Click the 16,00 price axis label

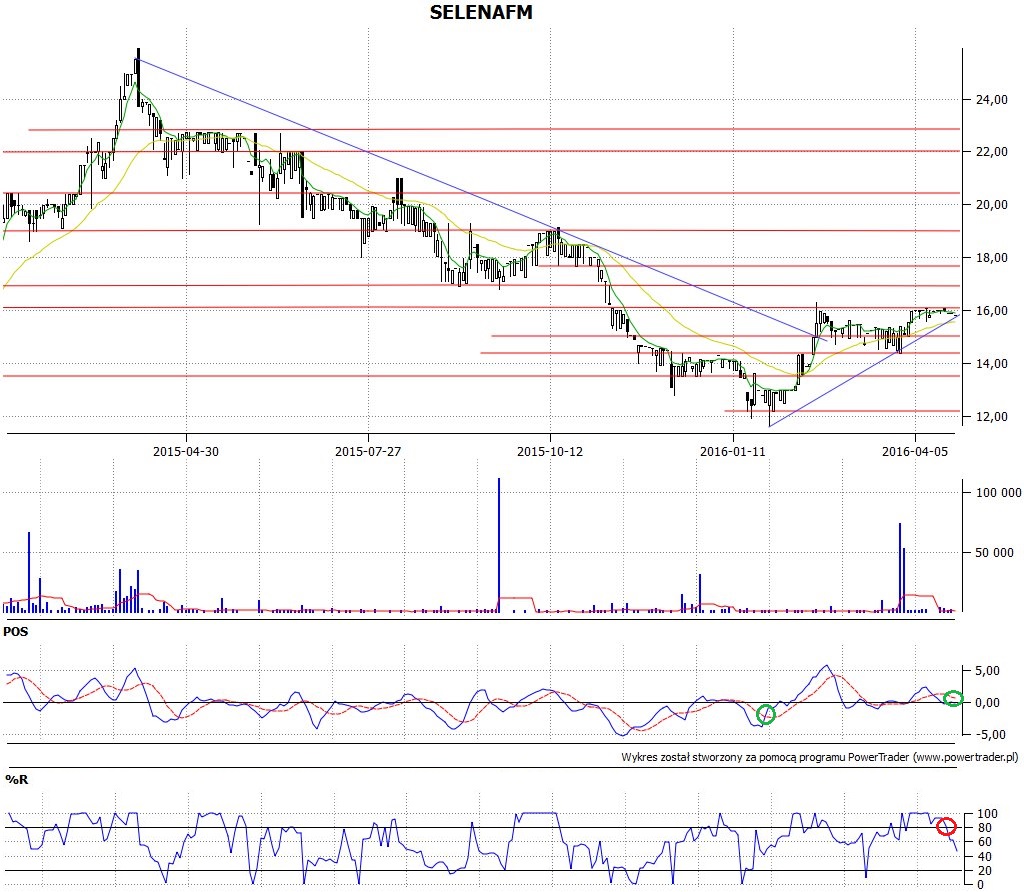[x=991, y=311]
